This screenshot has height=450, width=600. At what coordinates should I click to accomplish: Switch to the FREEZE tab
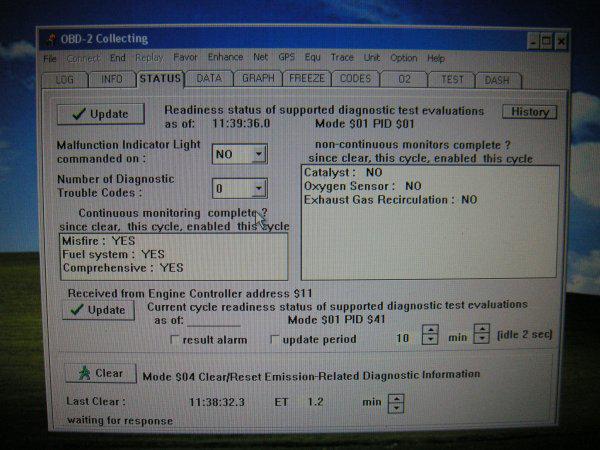307,78
